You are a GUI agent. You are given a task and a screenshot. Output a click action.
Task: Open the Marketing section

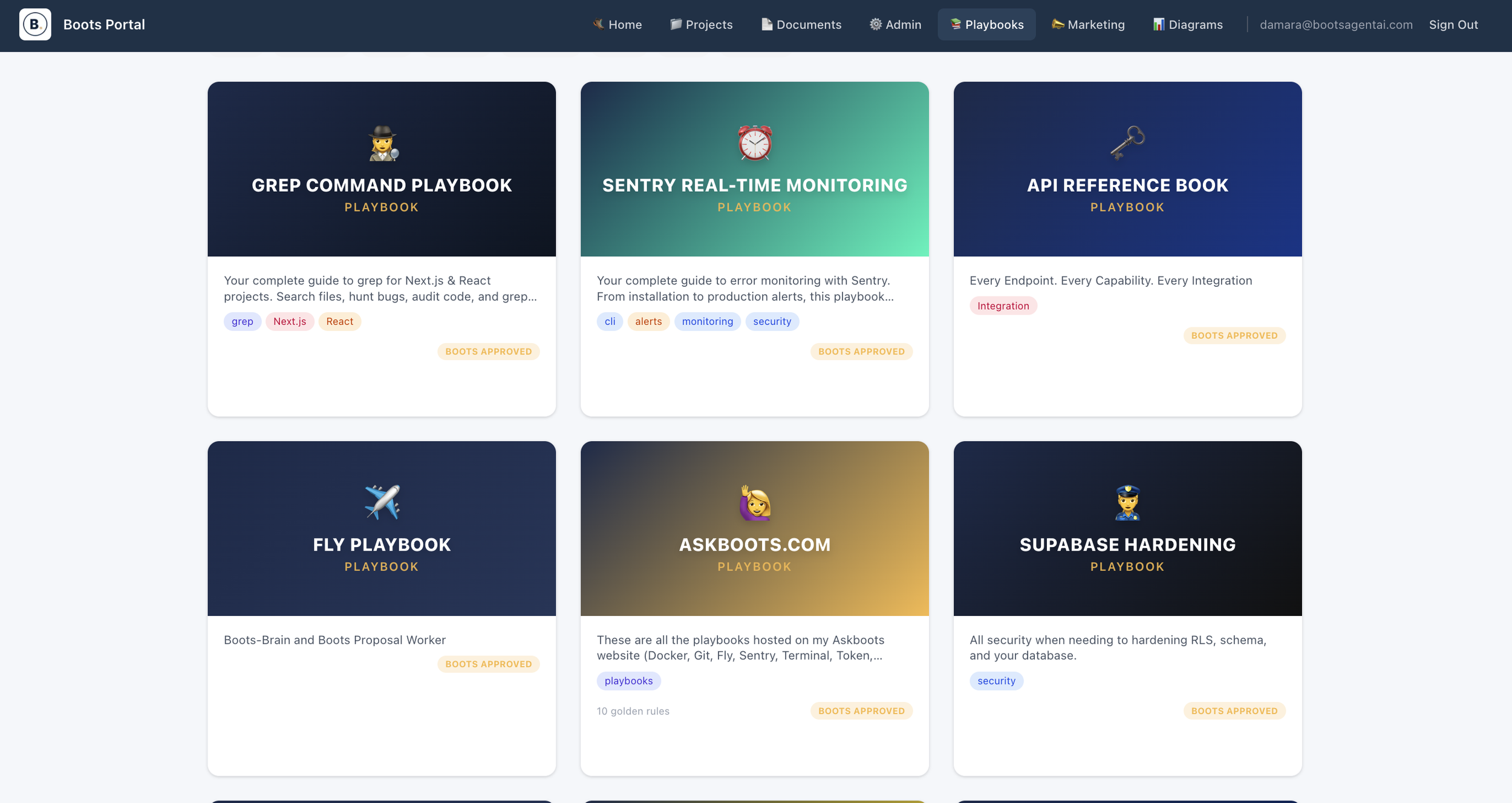1089,24
